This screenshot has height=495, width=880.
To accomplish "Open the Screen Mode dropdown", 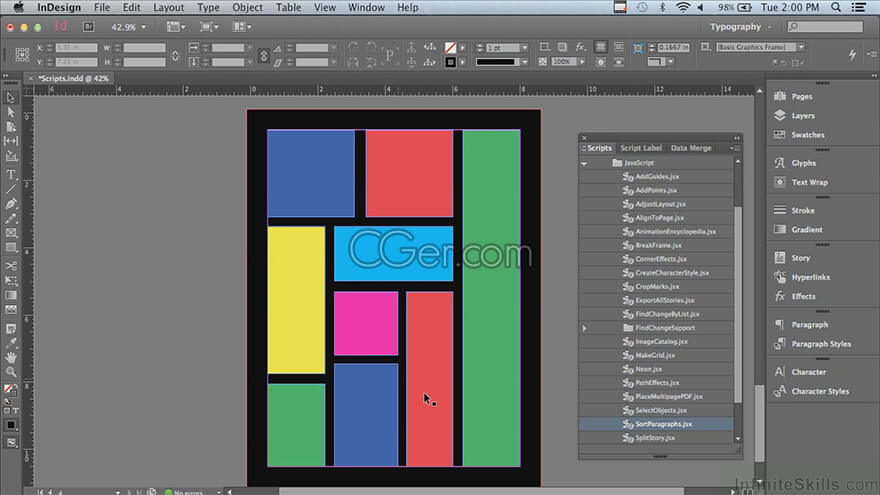I will 209,26.
